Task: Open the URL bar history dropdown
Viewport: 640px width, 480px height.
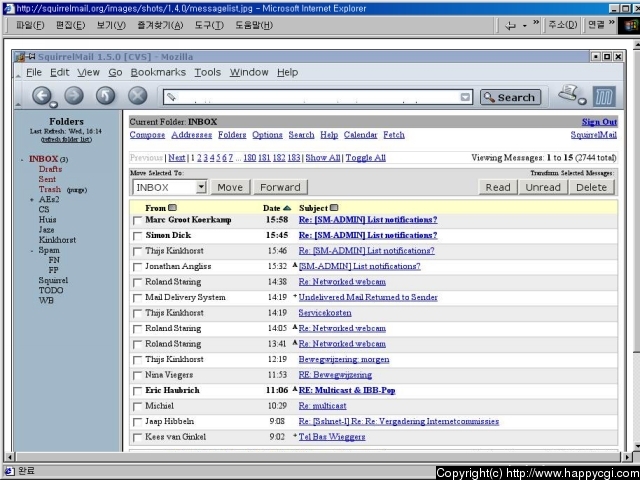Action: (465, 97)
